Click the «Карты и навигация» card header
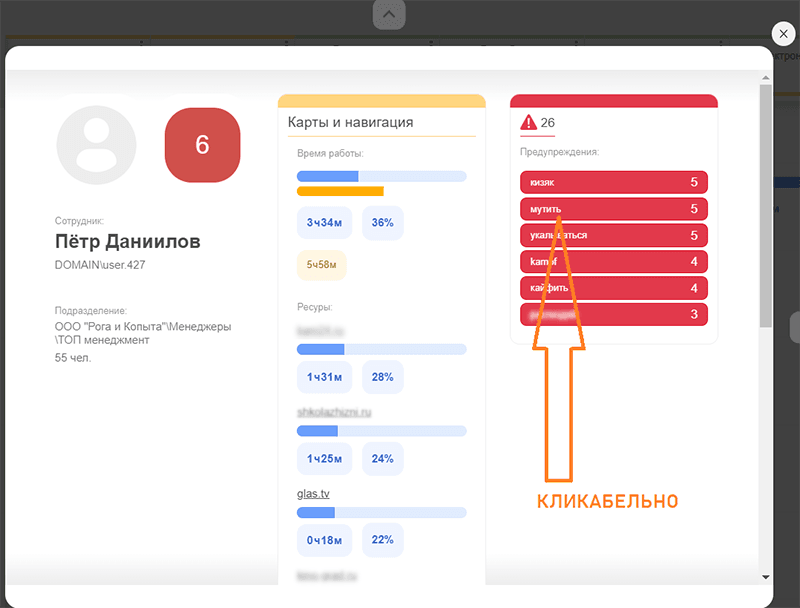The width and height of the screenshot is (800, 608). (350, 122)
